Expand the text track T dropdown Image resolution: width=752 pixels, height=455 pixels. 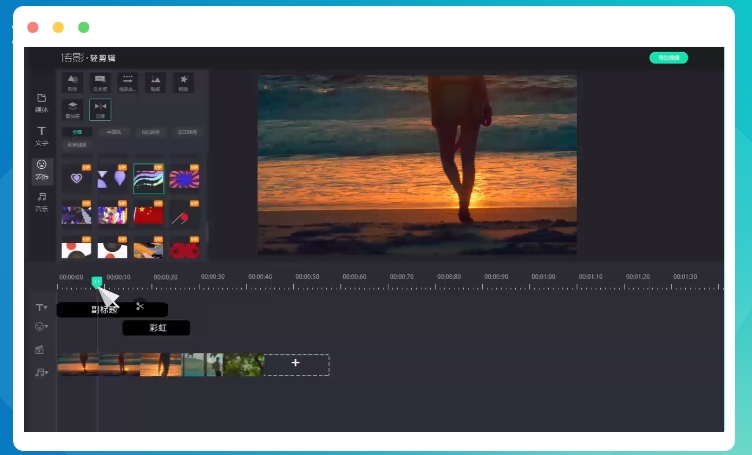pyautogui.click(x=41, y=308)
